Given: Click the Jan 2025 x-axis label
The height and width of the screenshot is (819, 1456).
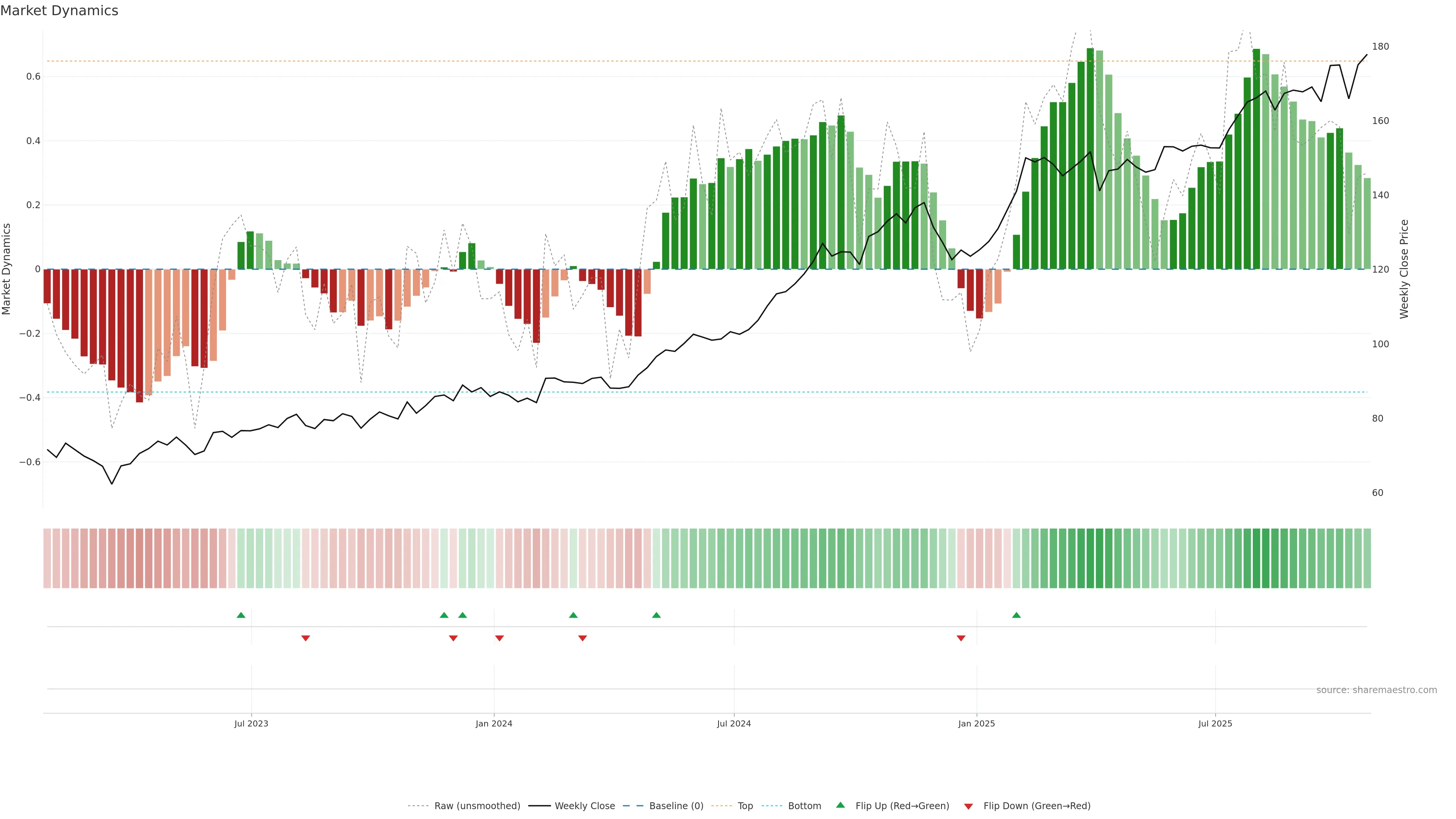Looking at the screenshot, I should (x=976, y=723).
